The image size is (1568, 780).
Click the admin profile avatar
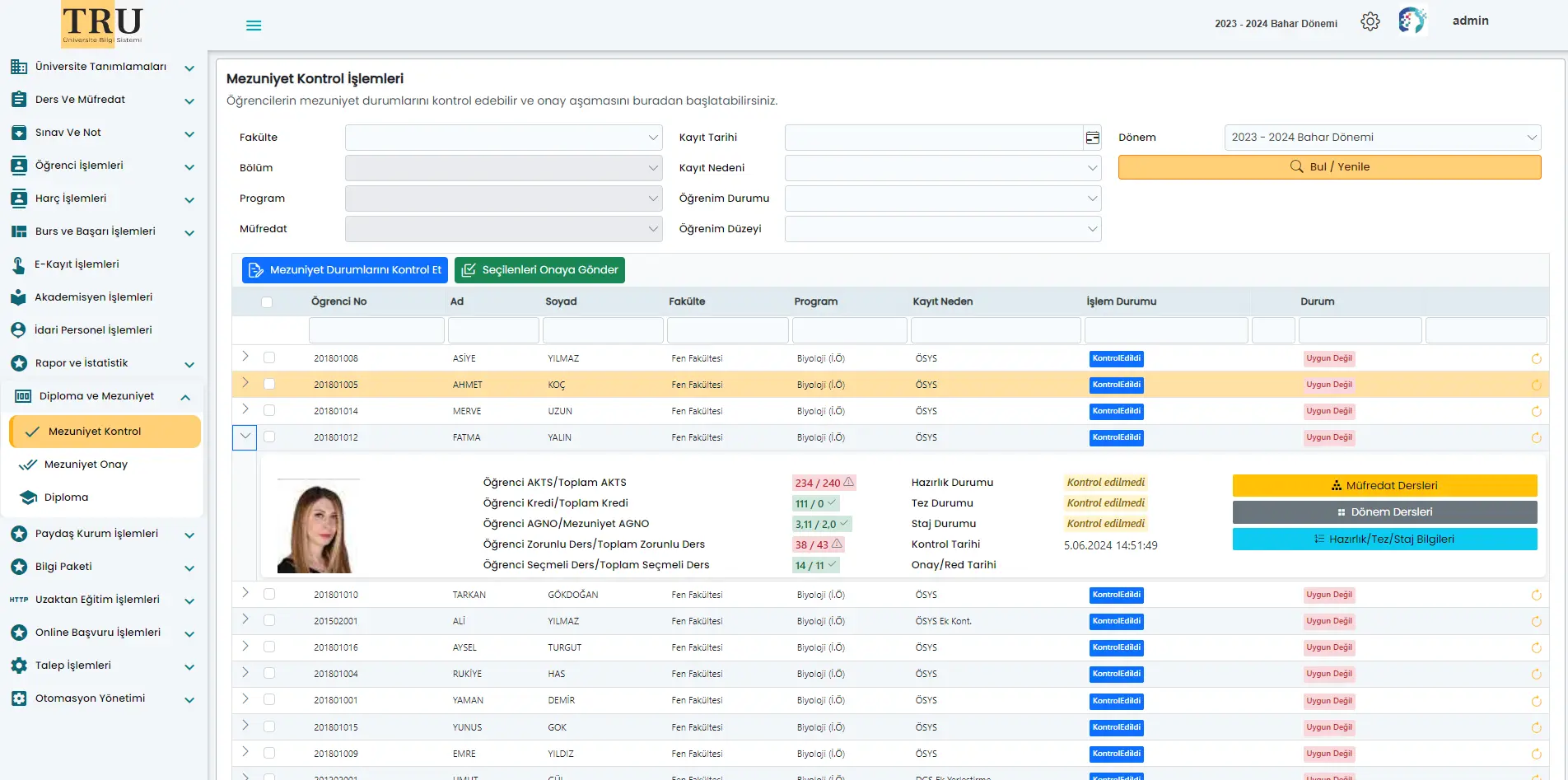click(1412, 21)
